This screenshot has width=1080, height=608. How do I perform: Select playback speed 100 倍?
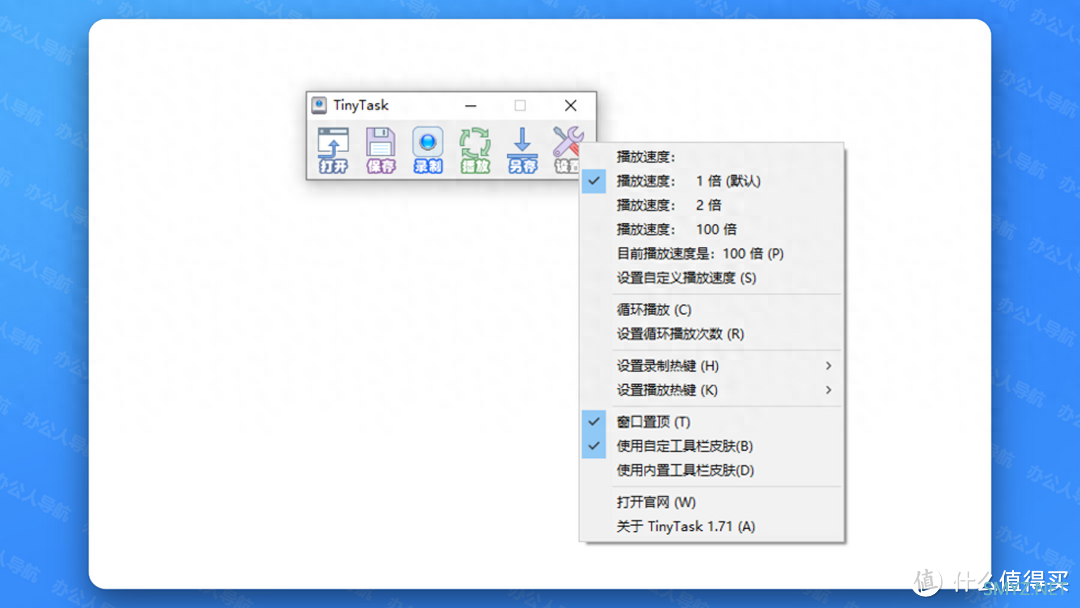[712, 229]
